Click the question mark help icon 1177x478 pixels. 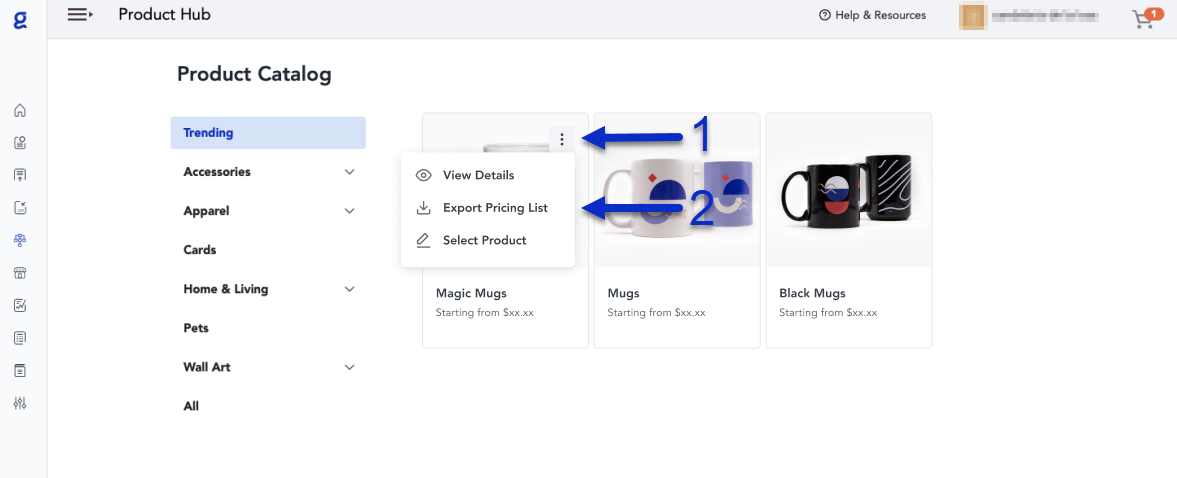click(x=825, y=15)
